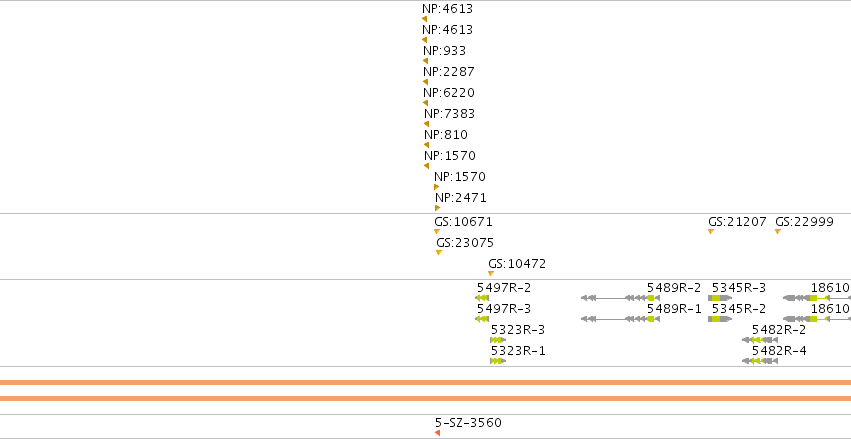Click the GS:21207 downward triangle marker
This screenshot has height=439, width=851.
(710, 232)
